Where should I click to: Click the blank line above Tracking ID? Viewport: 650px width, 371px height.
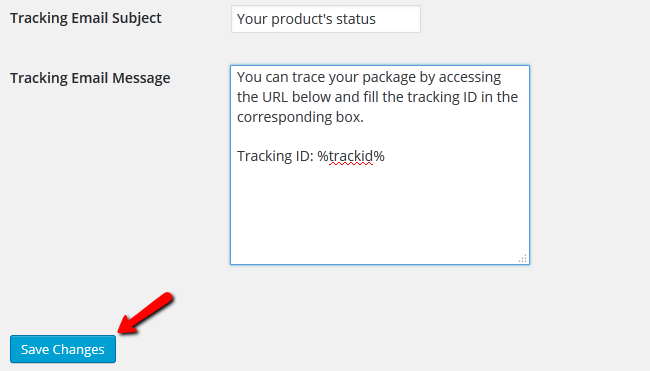(380, 137)
